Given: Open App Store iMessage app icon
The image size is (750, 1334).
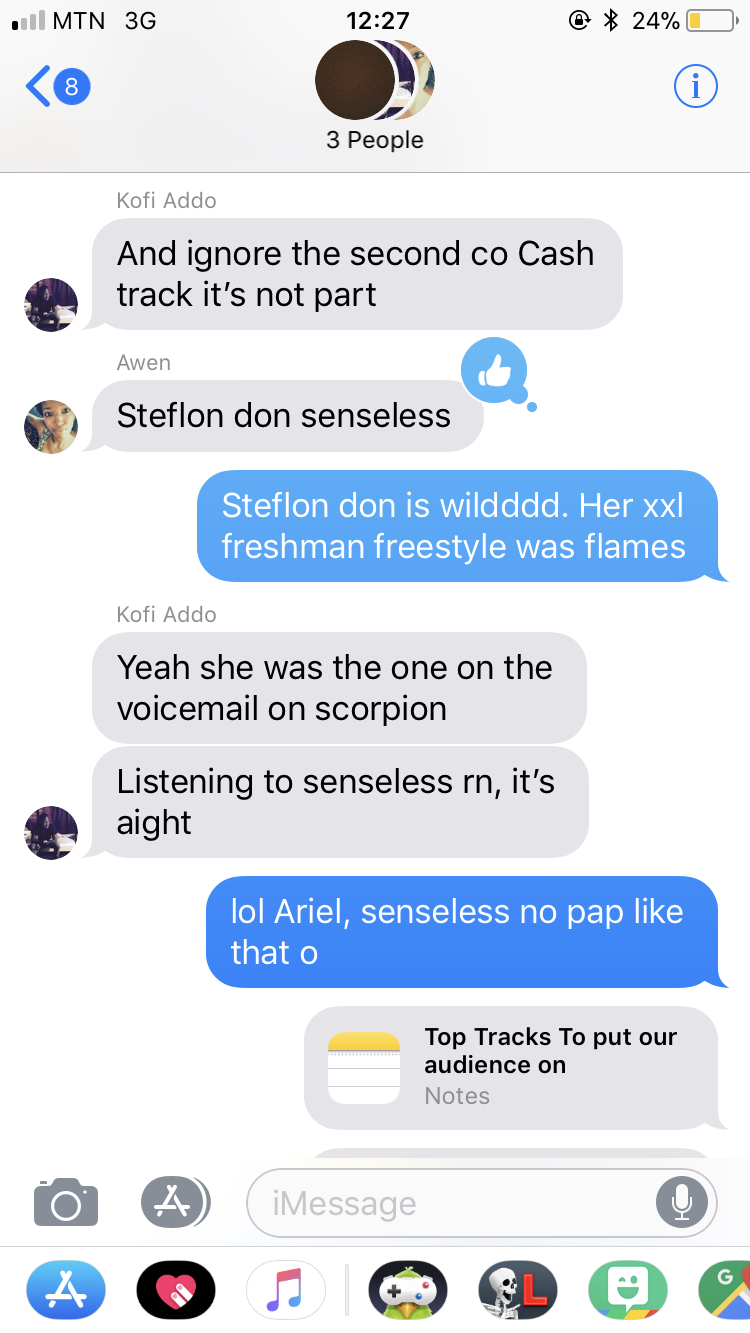Looking at the screenshot, I should 65,1289.
